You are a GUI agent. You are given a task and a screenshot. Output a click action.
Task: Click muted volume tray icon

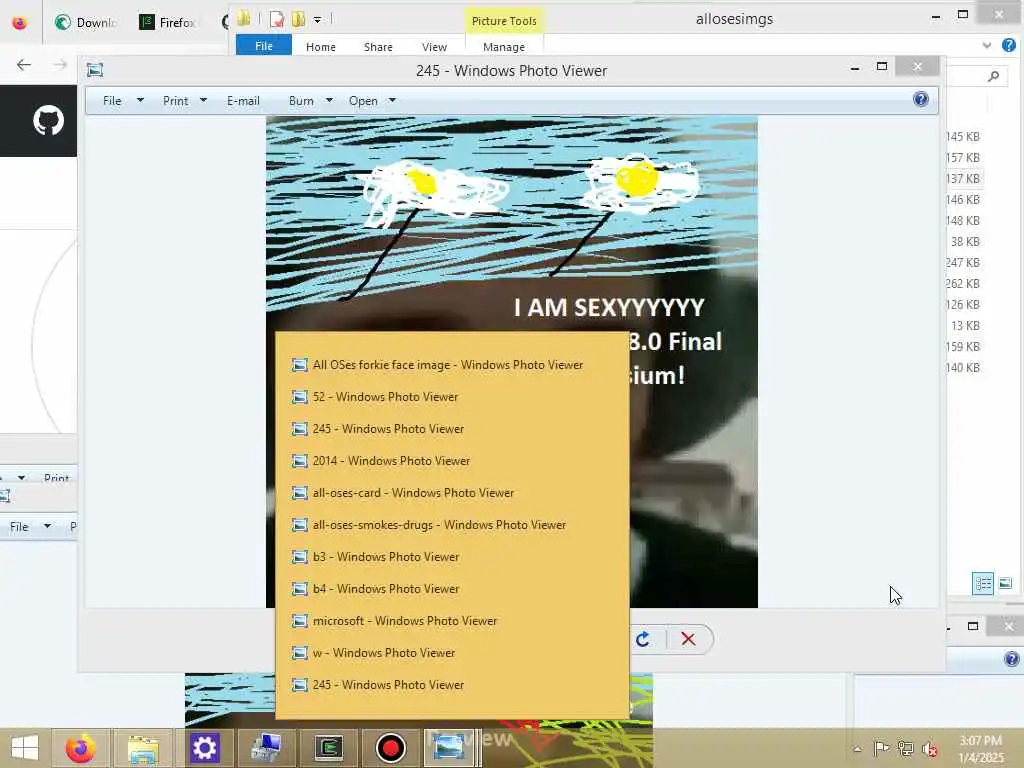pyautogui.click(x=929, y=748)
